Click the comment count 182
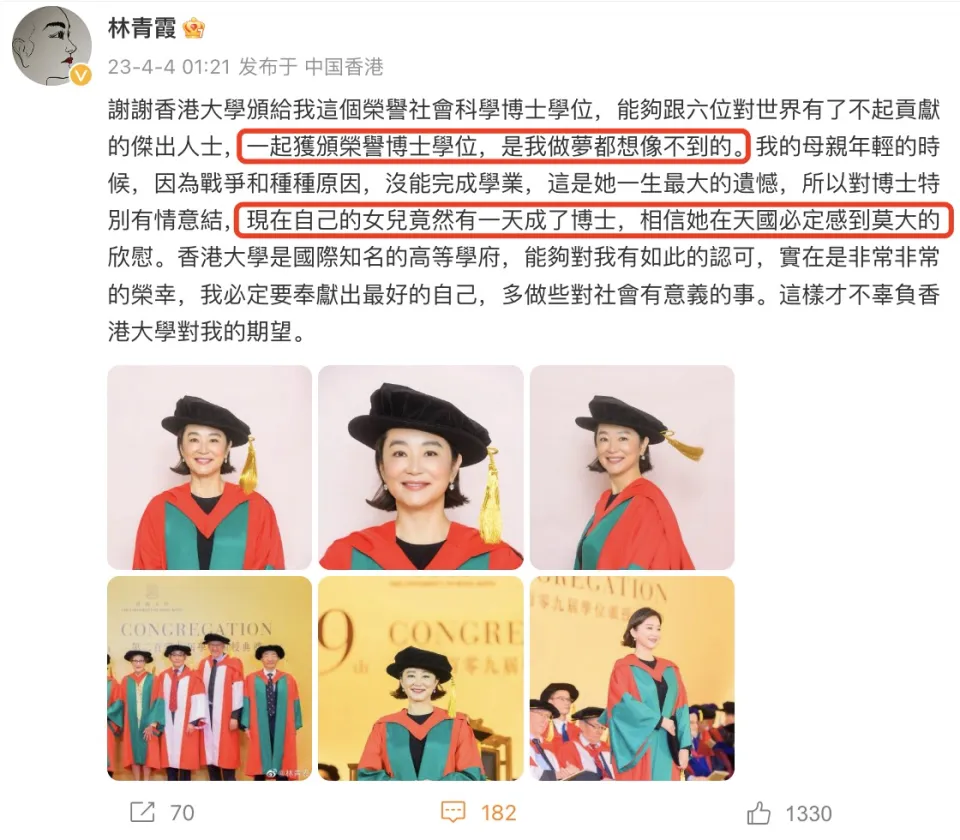 498,813
